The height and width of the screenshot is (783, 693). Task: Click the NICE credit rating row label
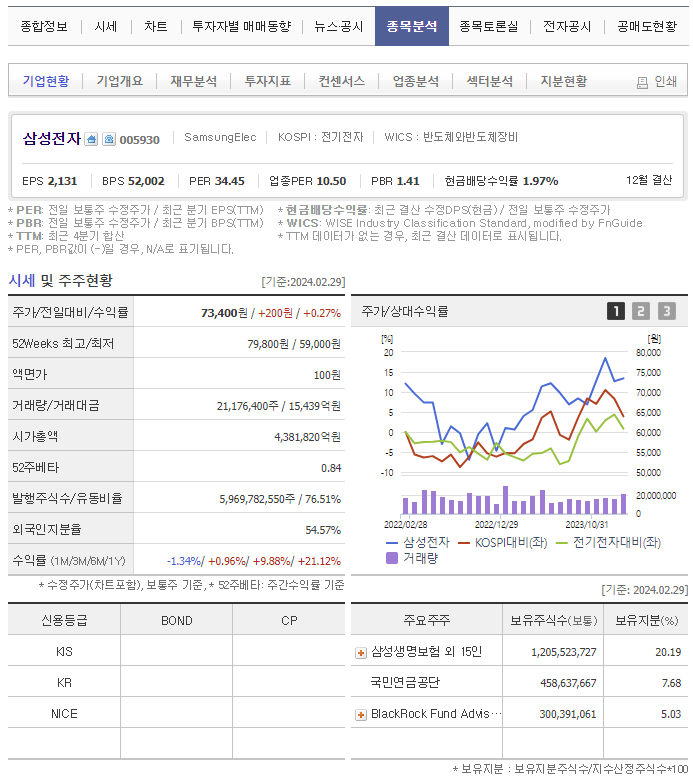[64, 714]
